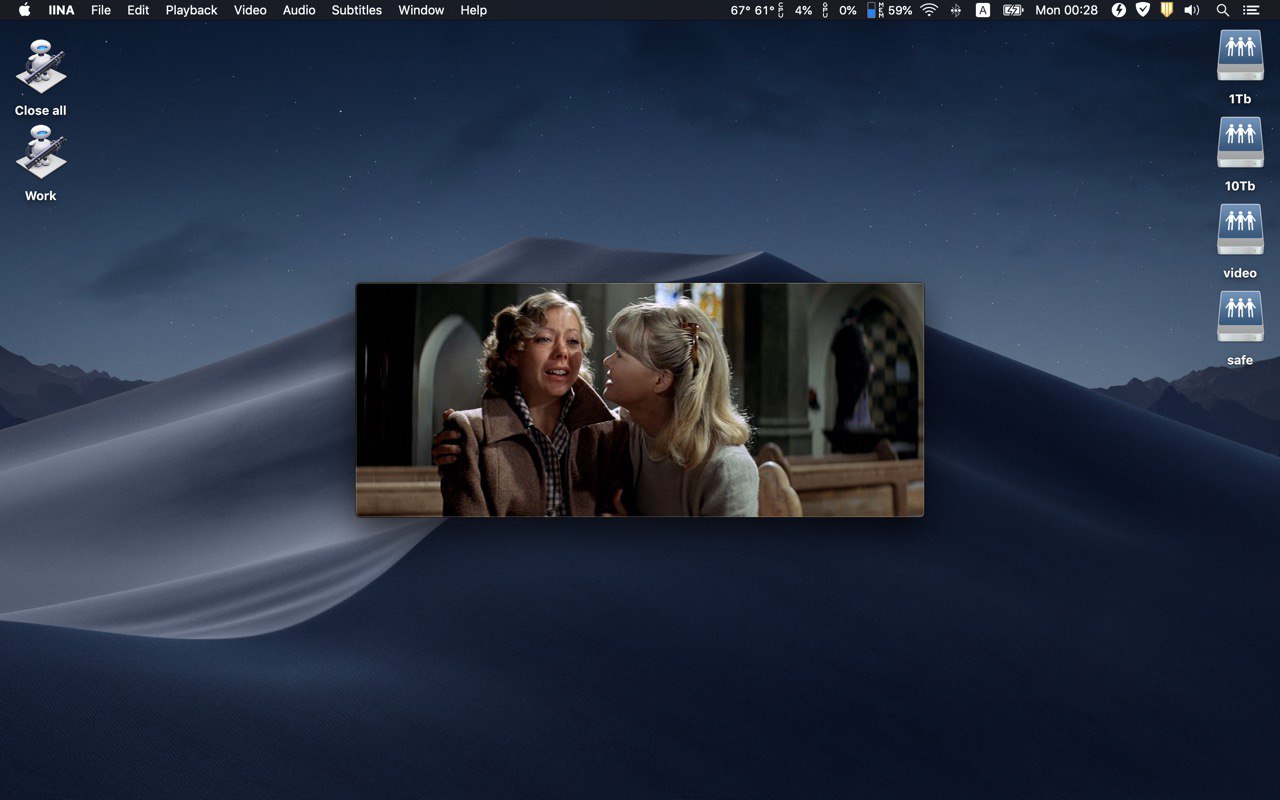This screenshot has width=1280, height=800.
Task: Open the Edit menu
Action: [138, 10]
